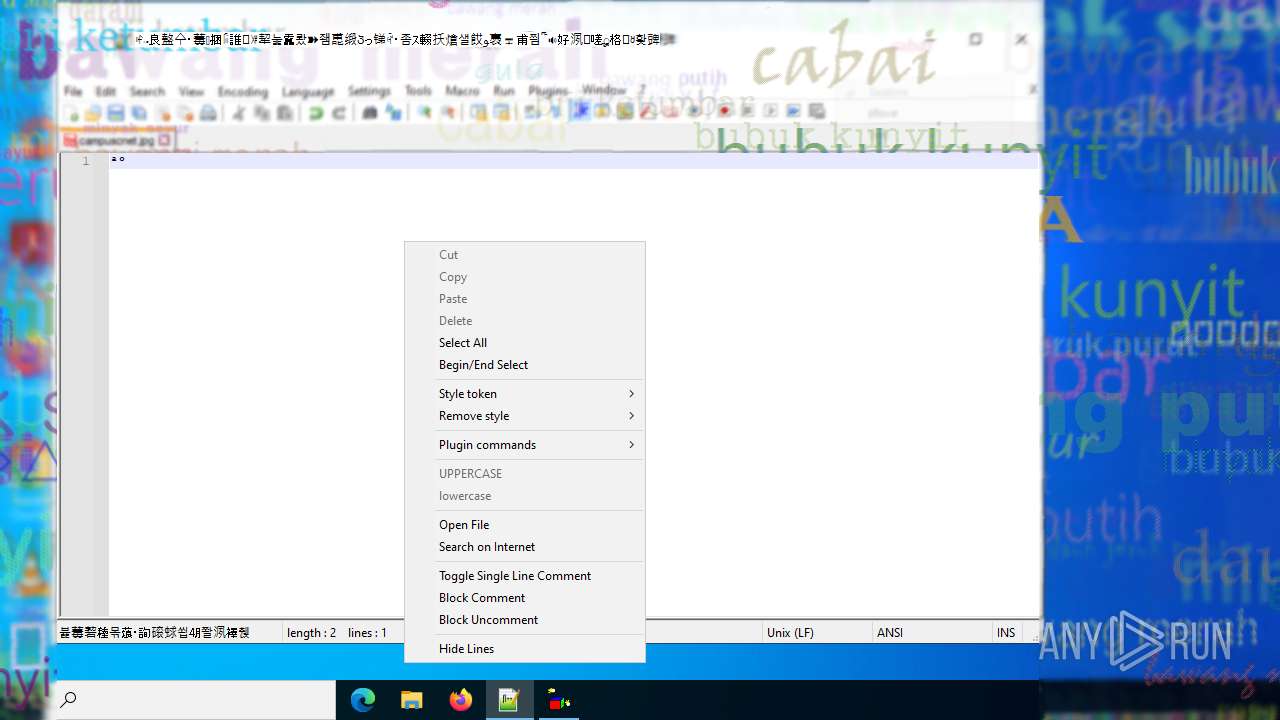Click the Replace toolbar icon
Screen dimensions: 1280x720
point(392,113)
